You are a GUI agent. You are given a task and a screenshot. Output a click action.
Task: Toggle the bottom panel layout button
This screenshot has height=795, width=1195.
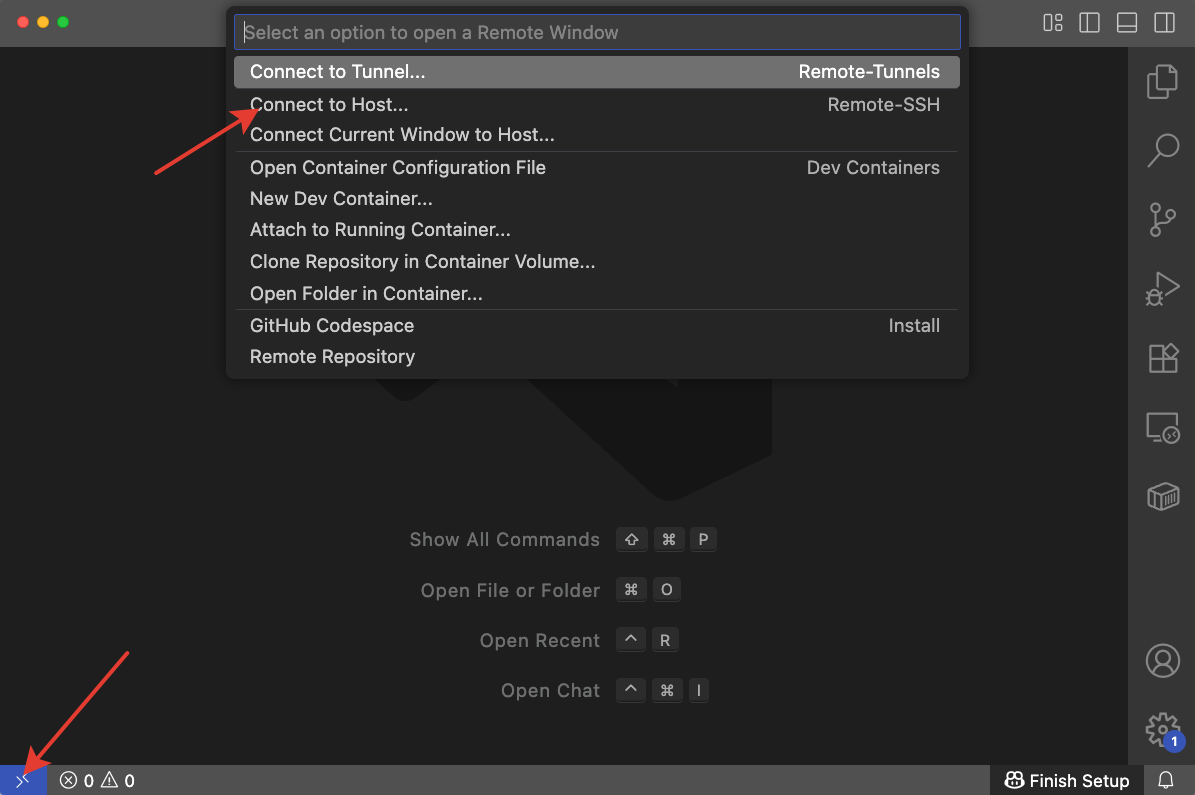1127,22
